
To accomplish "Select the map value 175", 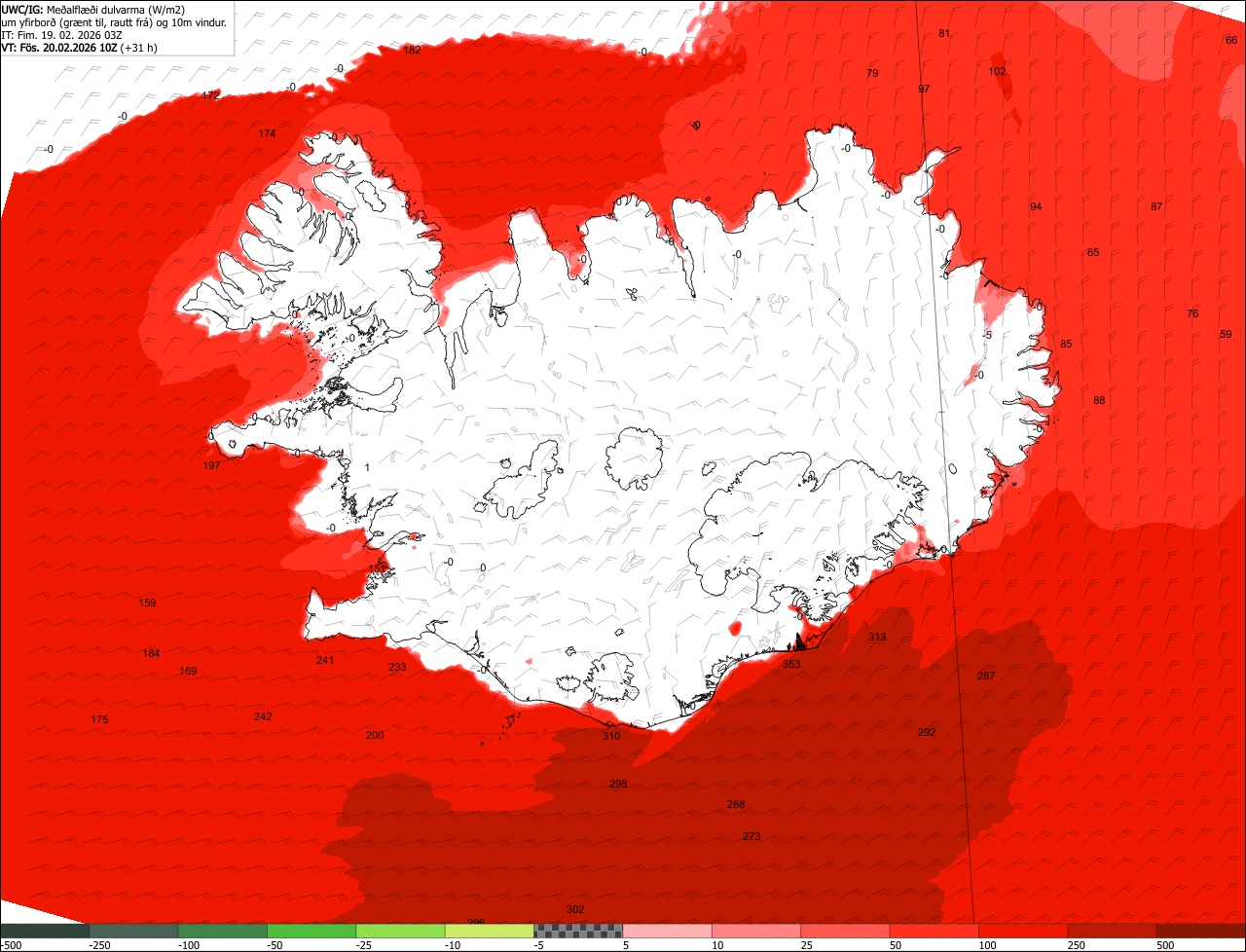I will pos(99,719).
